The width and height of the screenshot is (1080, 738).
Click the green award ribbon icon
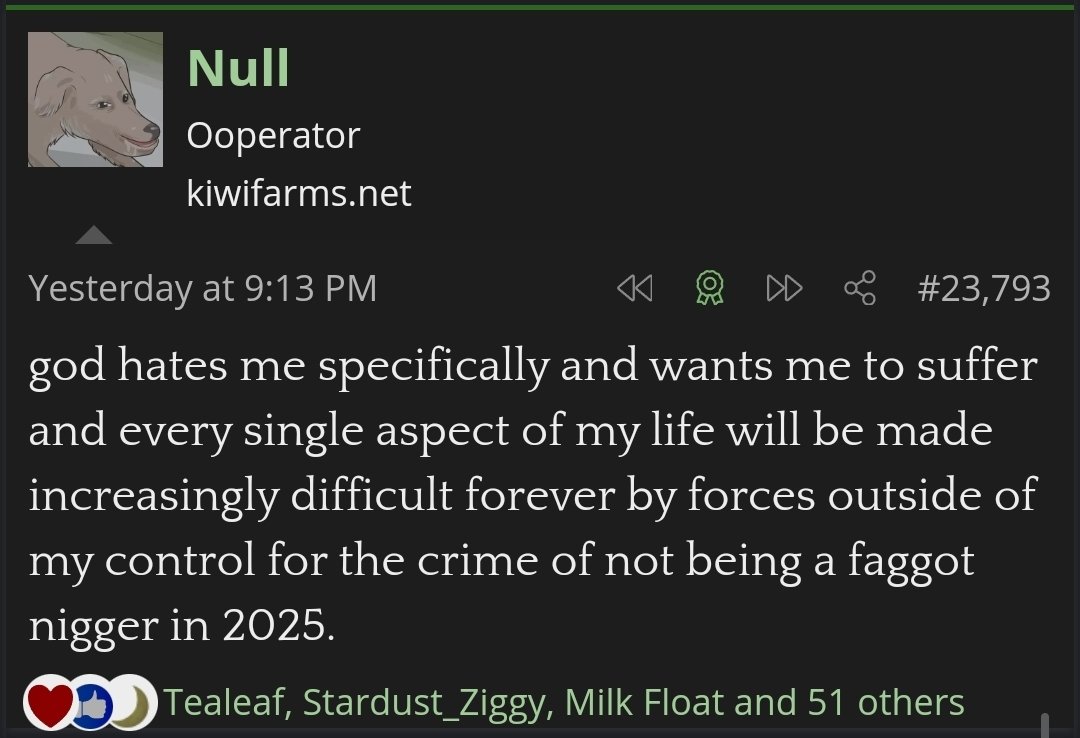(x=709, y=289)
